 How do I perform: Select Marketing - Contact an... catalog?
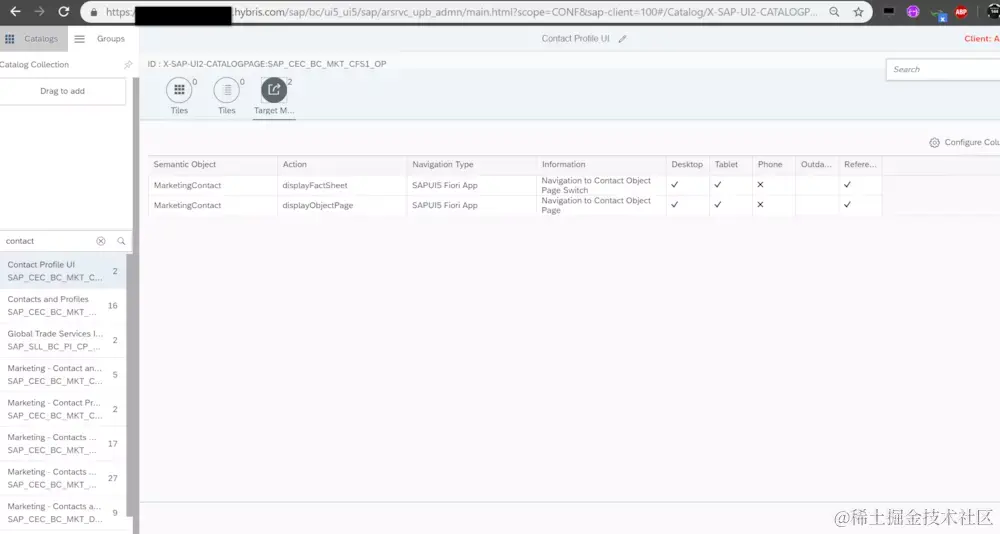62,375
